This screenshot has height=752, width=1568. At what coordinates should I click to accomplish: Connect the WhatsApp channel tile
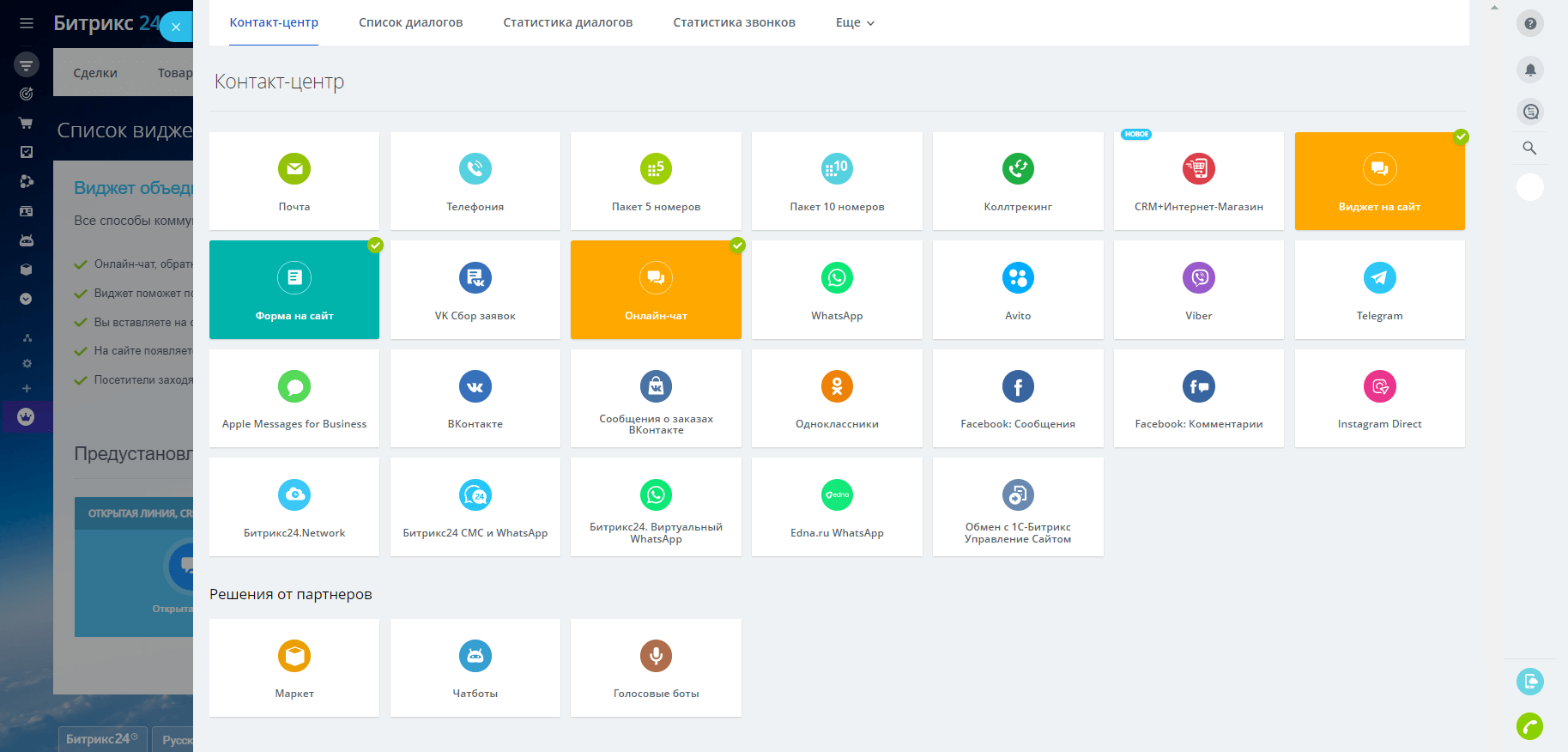837,290
